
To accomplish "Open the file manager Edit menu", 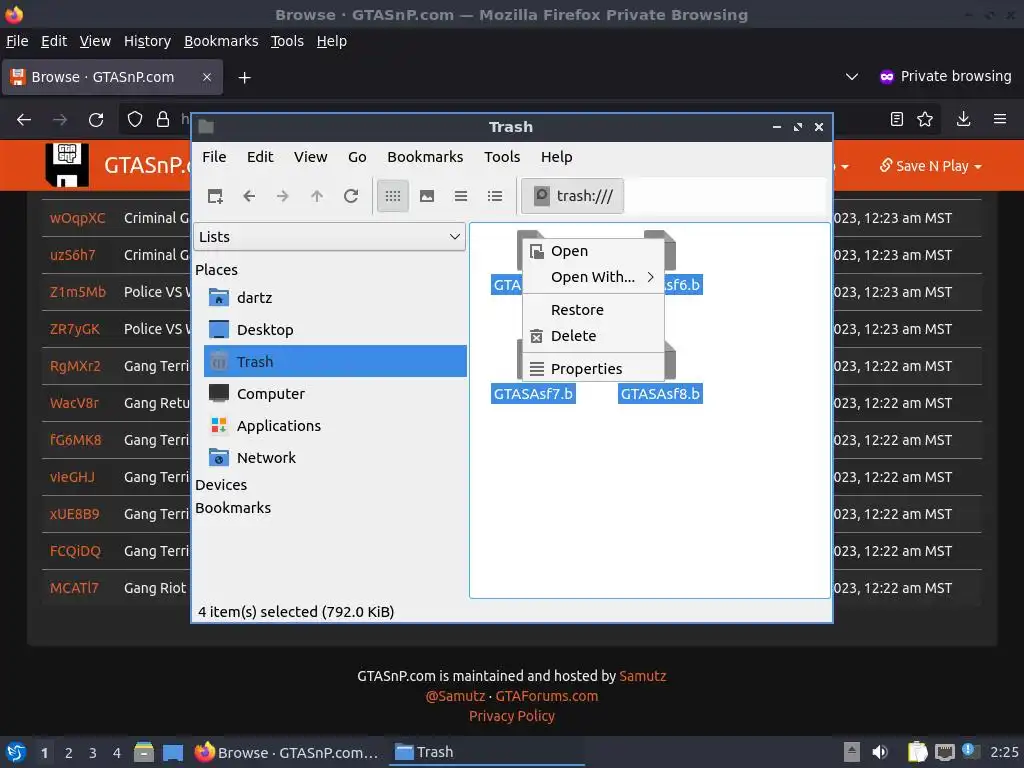I will tap(260, 157).
